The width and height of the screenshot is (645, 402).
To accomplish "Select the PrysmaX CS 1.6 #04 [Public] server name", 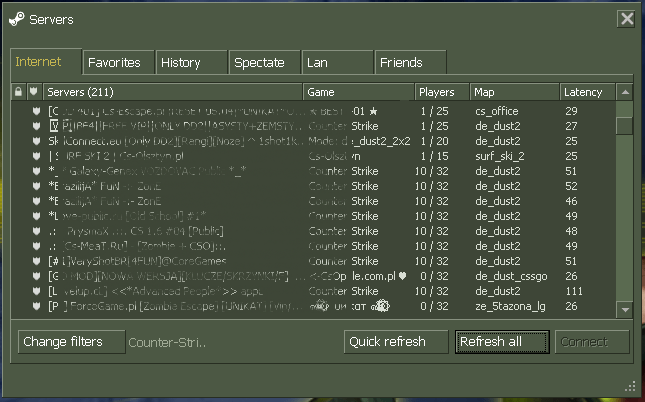I will 136,231.
